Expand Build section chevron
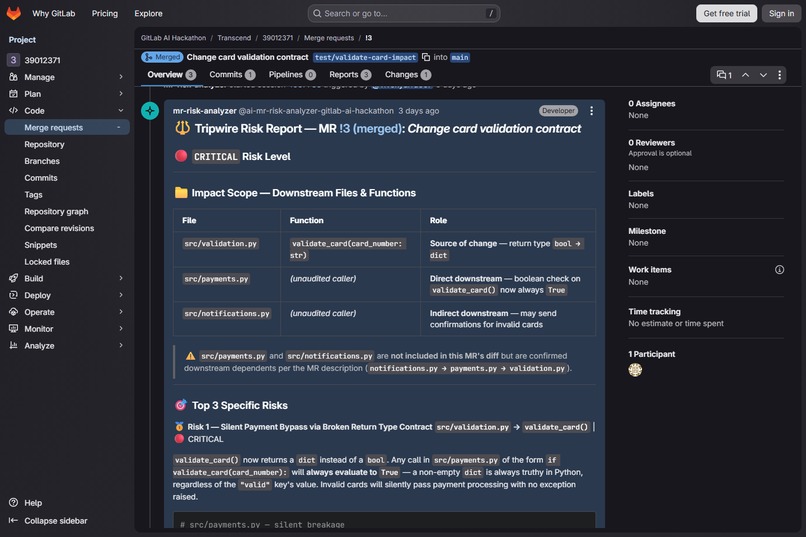This screenshot has width=806, height=537. pos(121,279)
